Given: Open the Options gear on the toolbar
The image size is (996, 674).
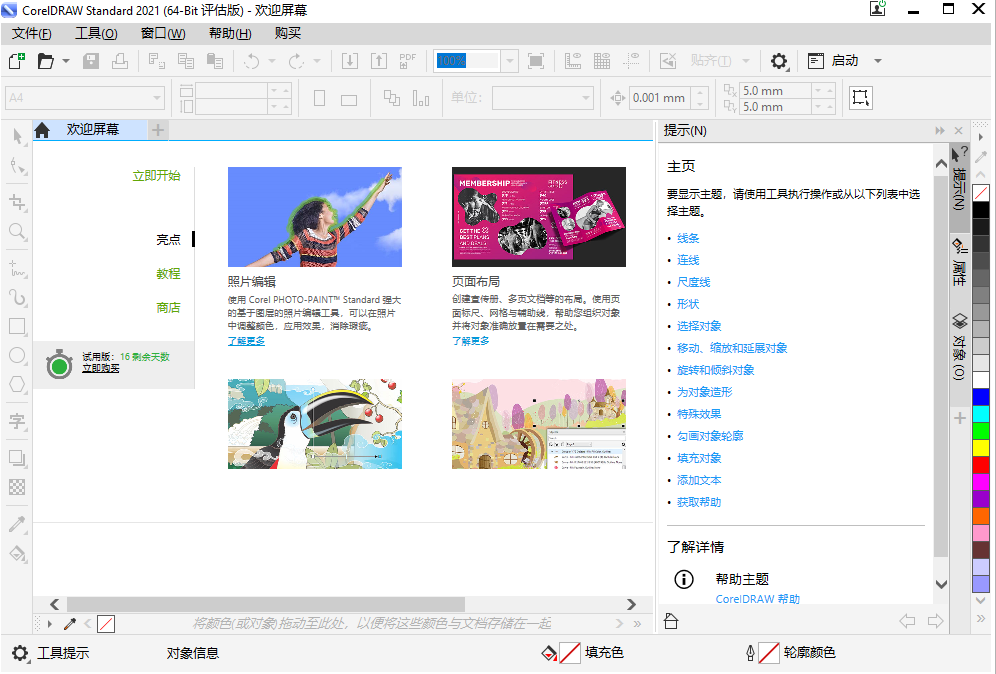Looking at the screenshot, I should click(779, 61).
